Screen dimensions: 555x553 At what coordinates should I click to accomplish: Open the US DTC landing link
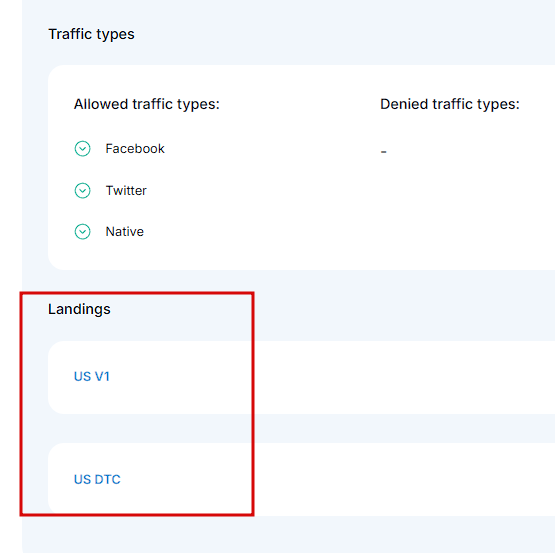tap(97, 479)
